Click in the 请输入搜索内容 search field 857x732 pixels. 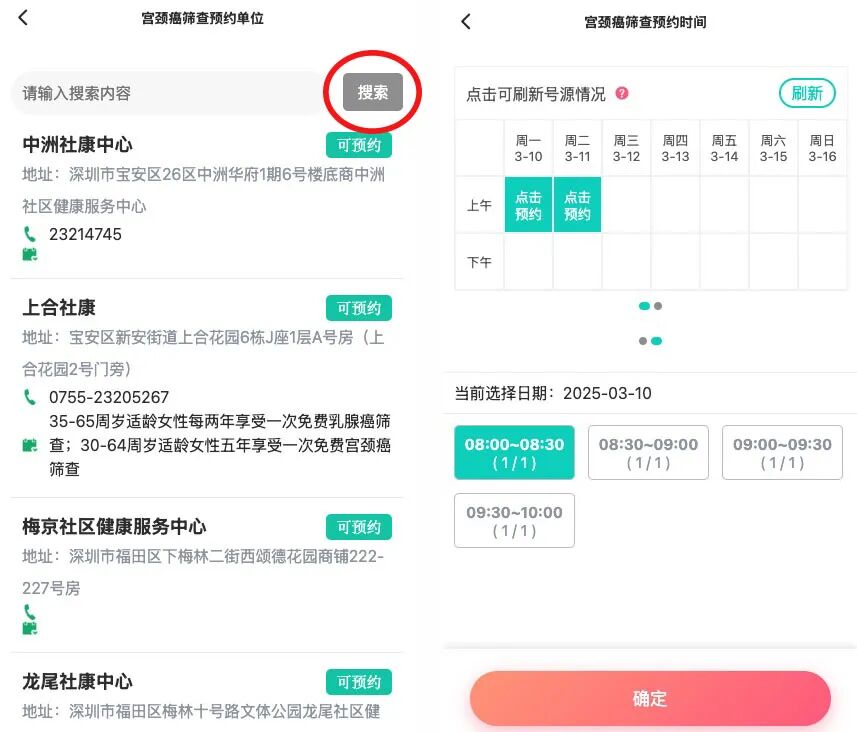point(169,93)
